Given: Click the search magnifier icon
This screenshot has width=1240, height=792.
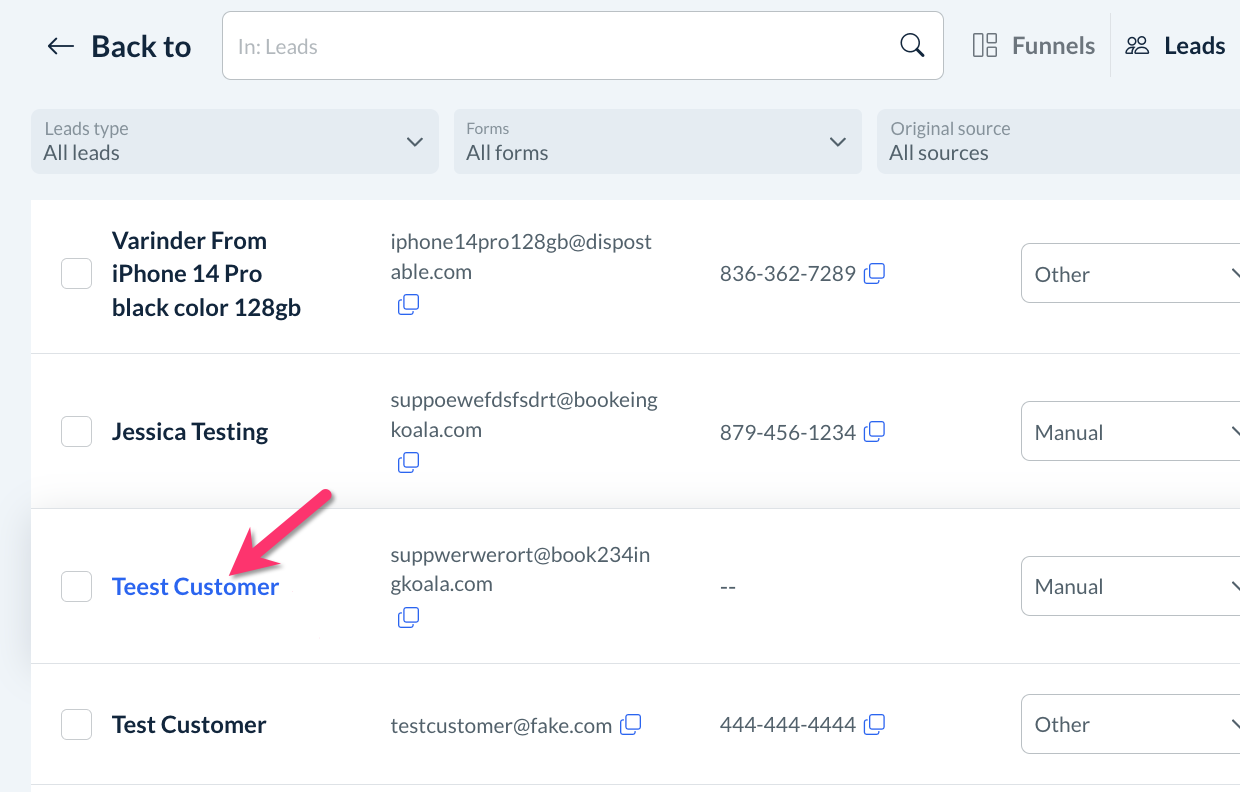Looking at the screenshot, I should tap(912, 46).
